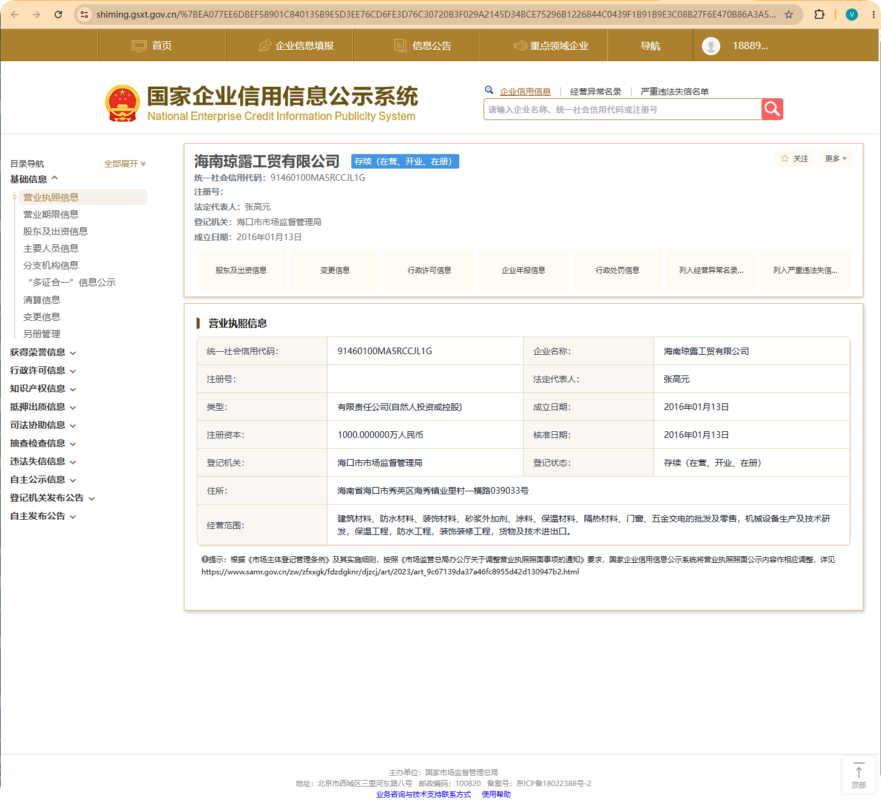Open the 更多 dropdown menu
881x800 pixels.
point(835,158)
